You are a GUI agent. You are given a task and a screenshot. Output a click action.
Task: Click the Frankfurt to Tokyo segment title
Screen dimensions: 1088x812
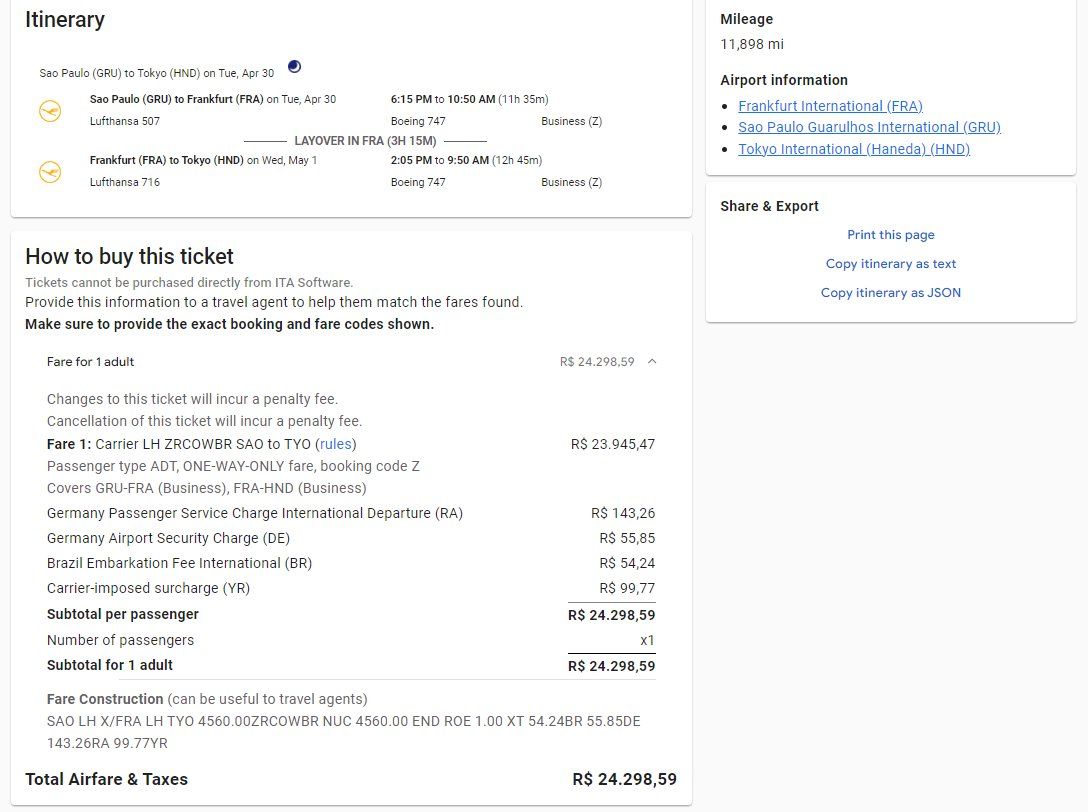pos(167,160)
